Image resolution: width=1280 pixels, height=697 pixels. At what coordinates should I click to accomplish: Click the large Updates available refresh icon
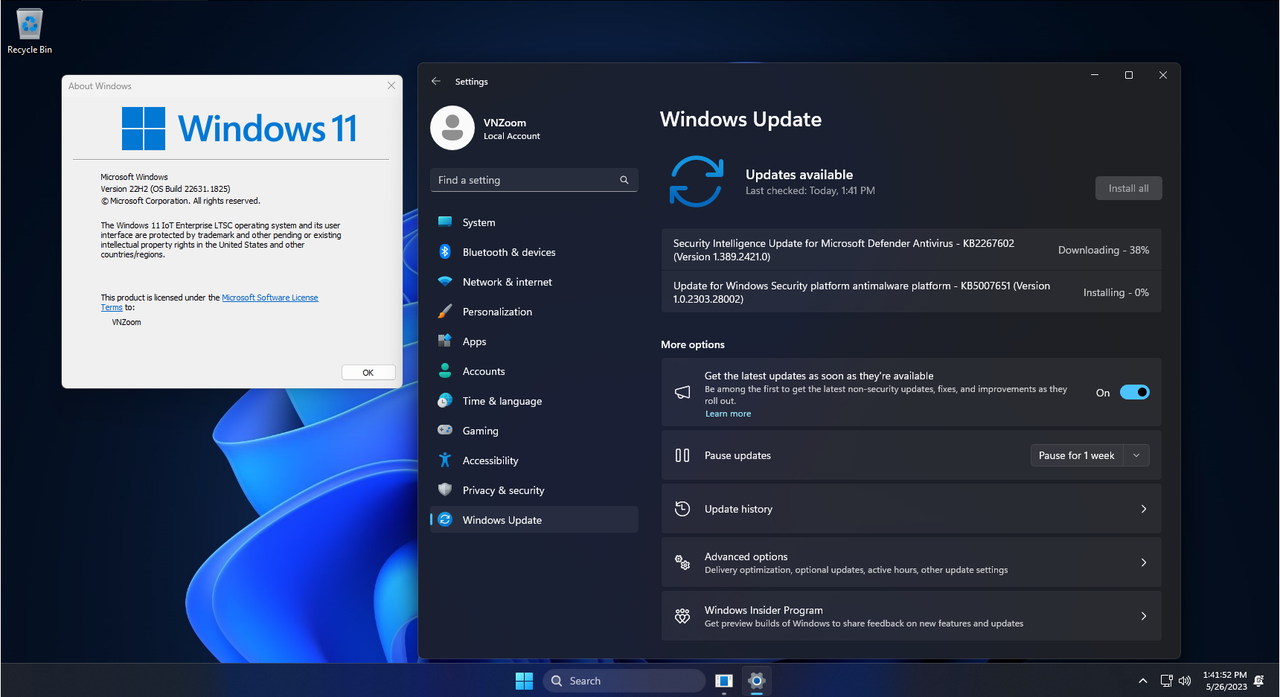tap(696, 181)
